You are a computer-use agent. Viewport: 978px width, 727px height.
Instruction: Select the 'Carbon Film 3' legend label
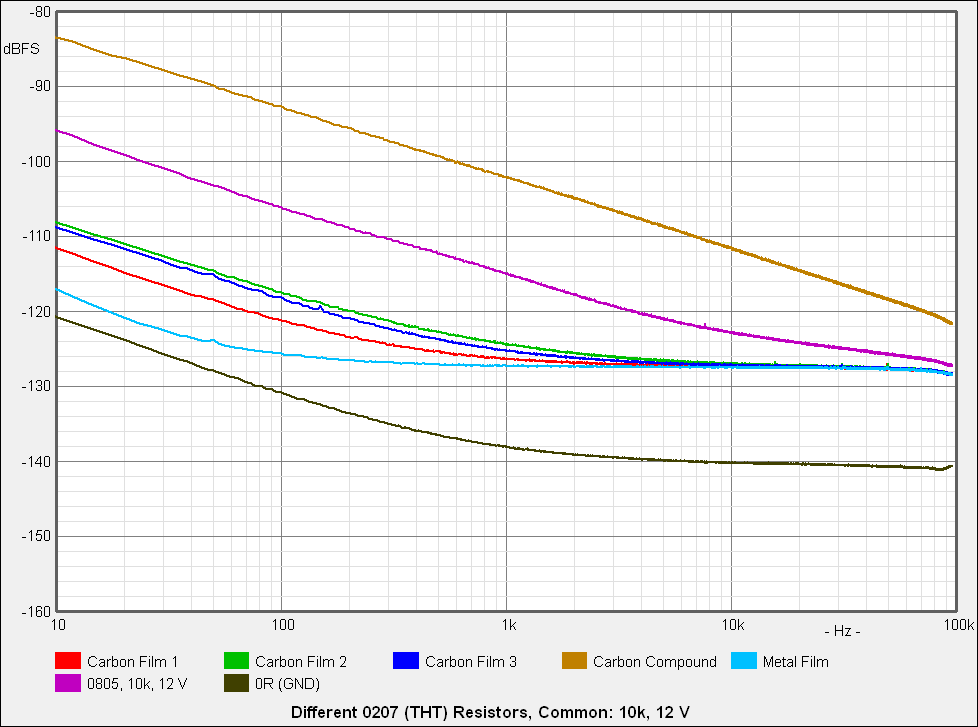[471, 662]
